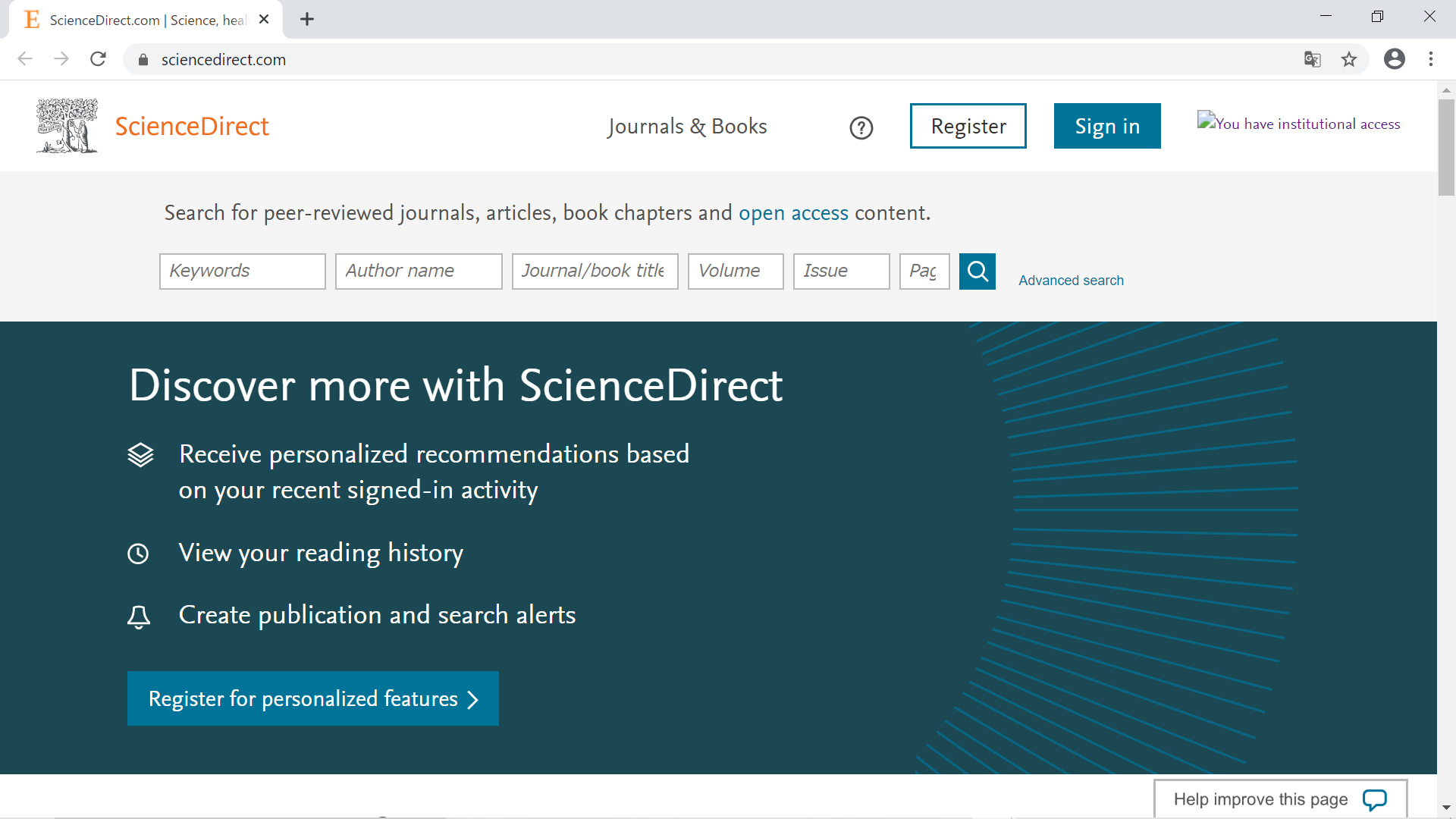
Task: Go back in browser history
Action: point(25,59)
